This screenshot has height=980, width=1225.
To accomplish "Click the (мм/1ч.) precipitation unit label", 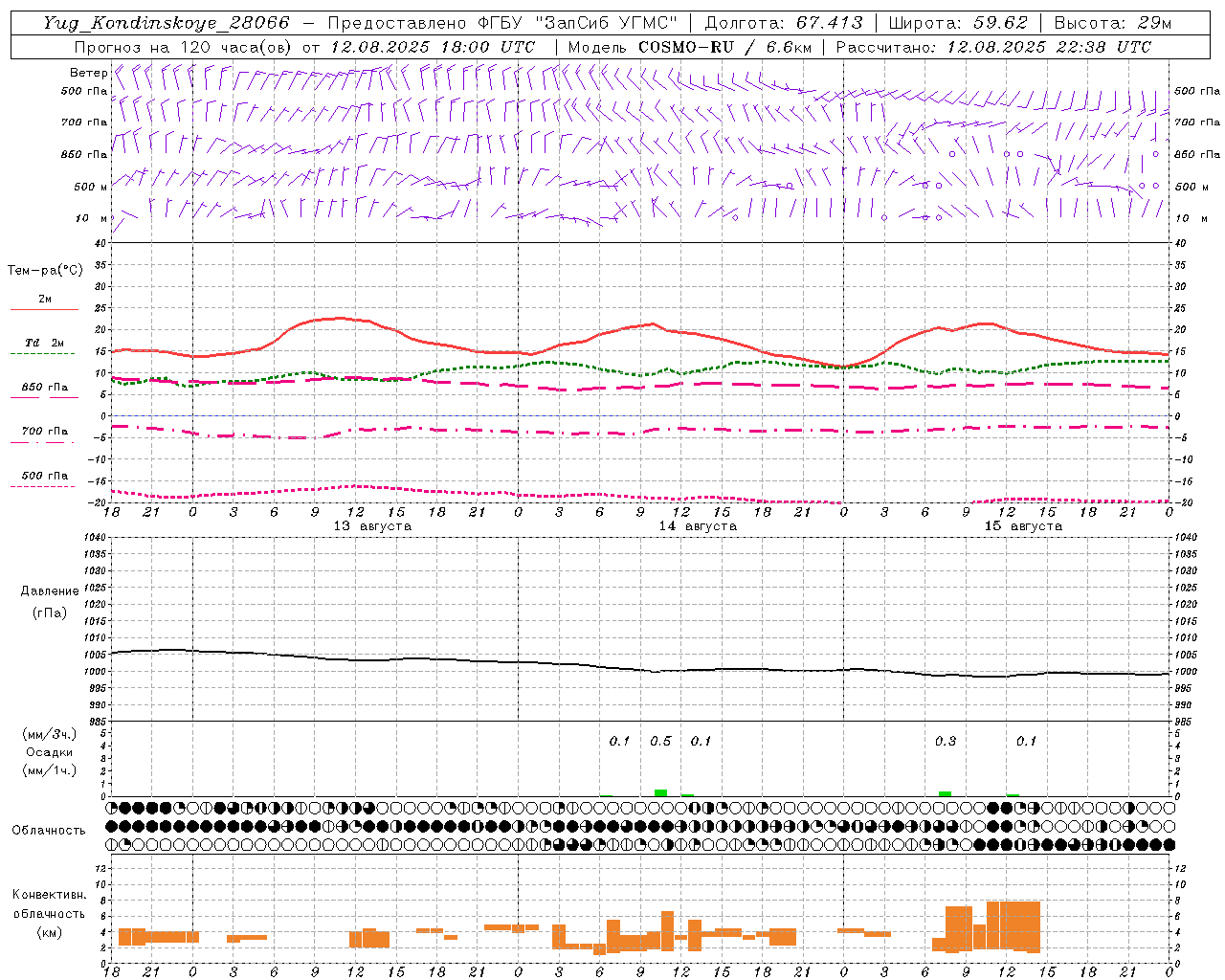I will [x=50, y=770].
